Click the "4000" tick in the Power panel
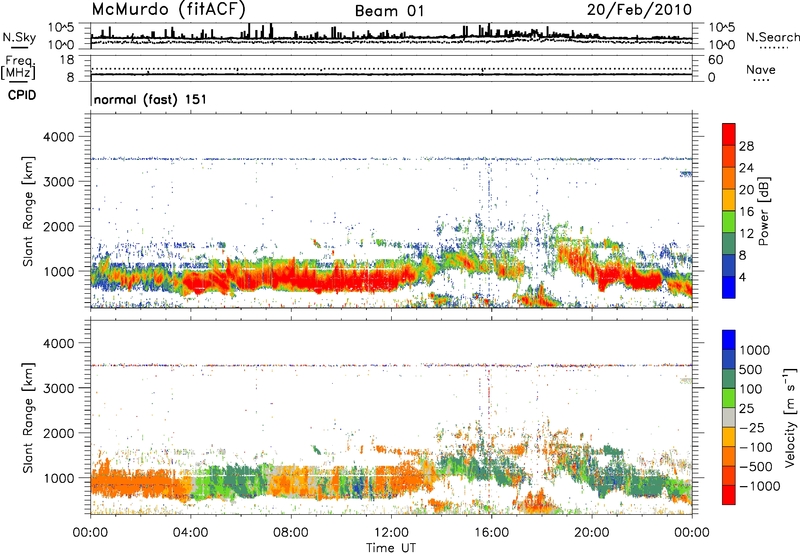The height and width of the screenshot is (554, 800). coord(59,137)
